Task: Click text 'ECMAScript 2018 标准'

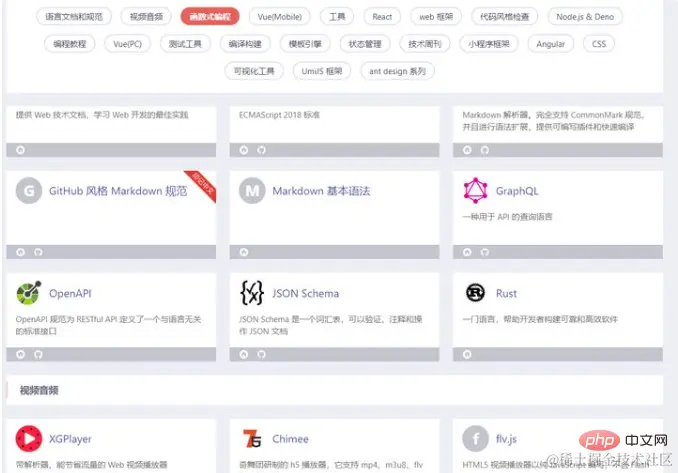Action: click(x=279, y=115)
